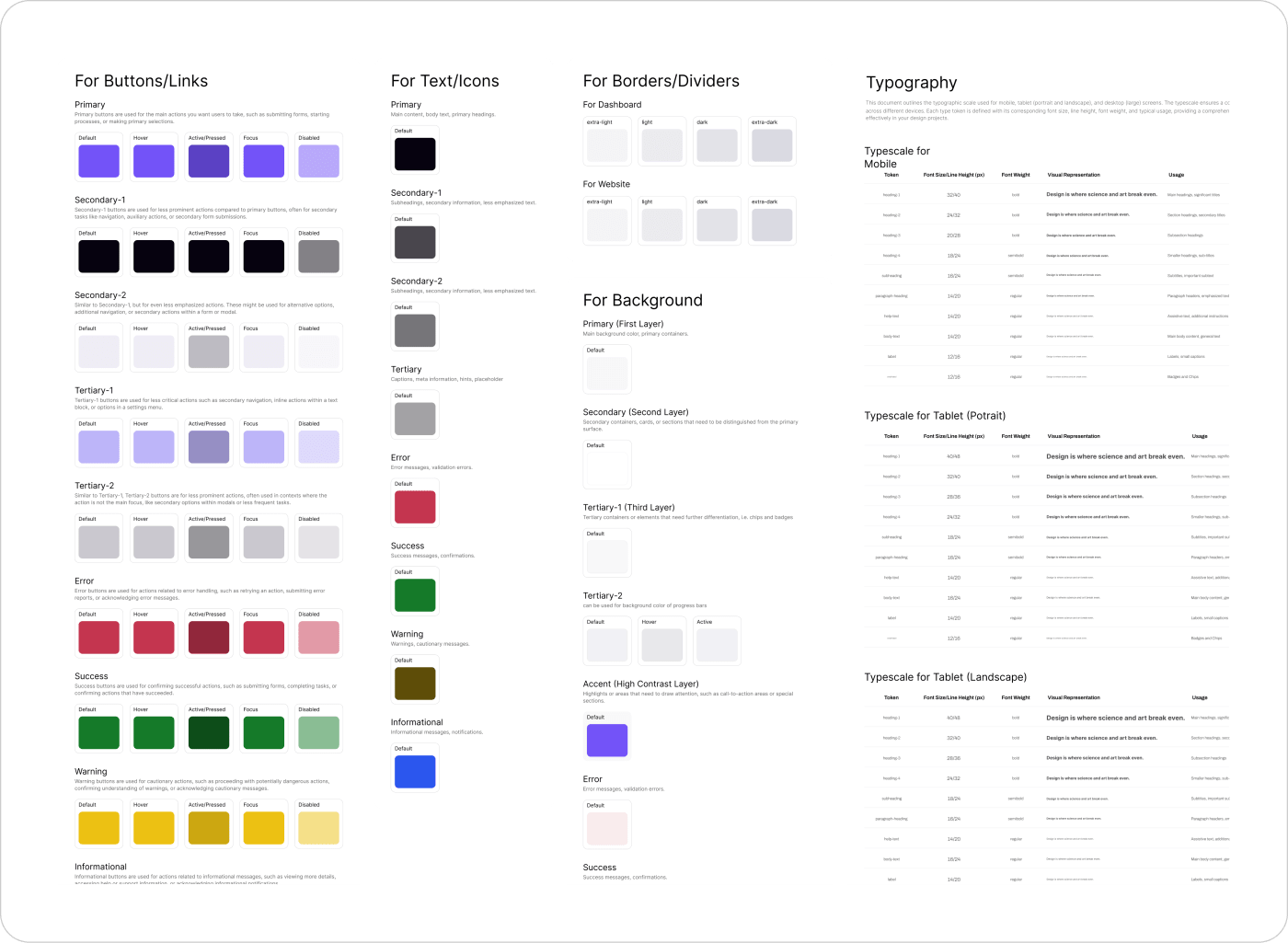Choose the Error button Active/Pressed dark red swatch

coord(209,638)
